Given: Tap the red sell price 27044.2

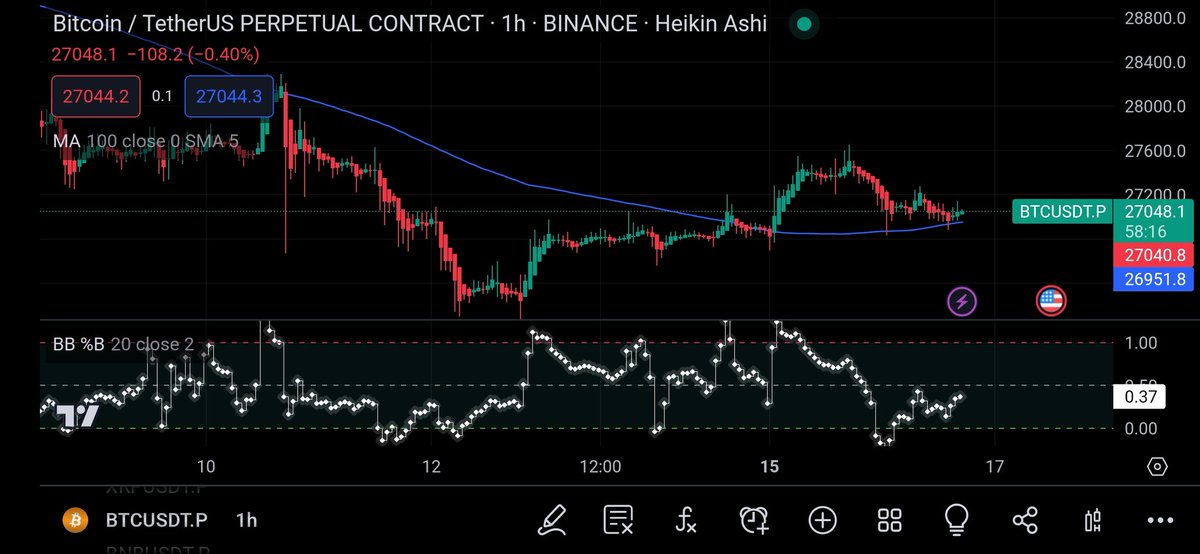Looking at the screenshot, I should (x=95, y=96).
